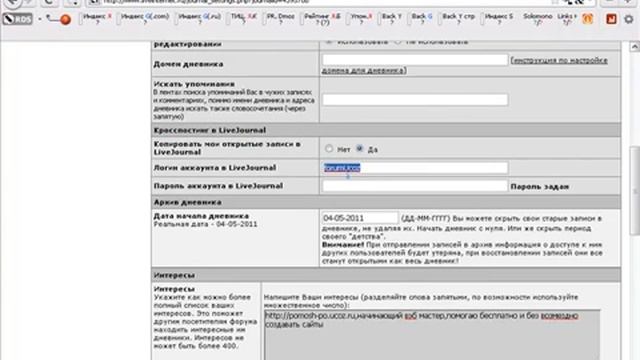Click the LiveJournal login input field
This screenshot has height=360, width=640.
coord(415,168)
